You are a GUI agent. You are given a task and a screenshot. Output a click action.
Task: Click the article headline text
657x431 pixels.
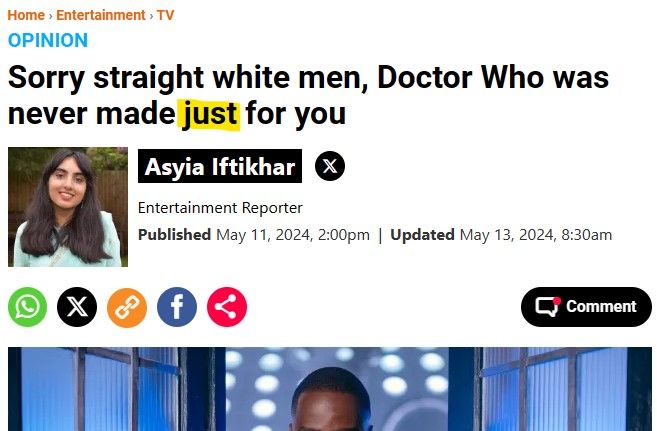coord(308,95)
